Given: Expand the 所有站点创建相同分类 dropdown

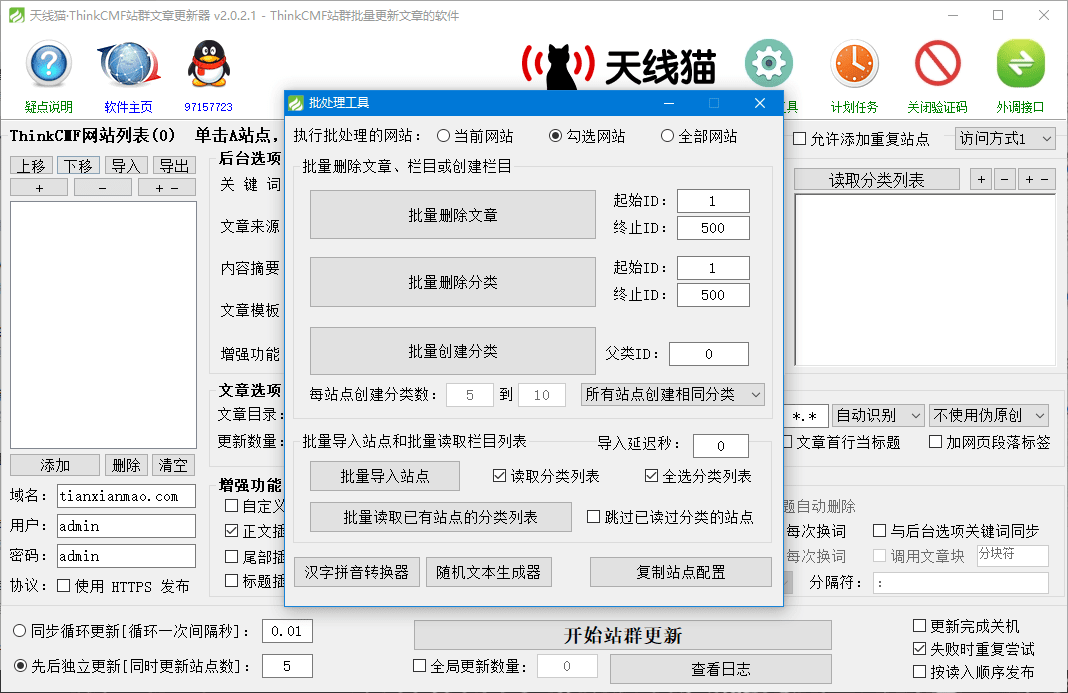Looking at the screenshot, I should pos(672,395).
